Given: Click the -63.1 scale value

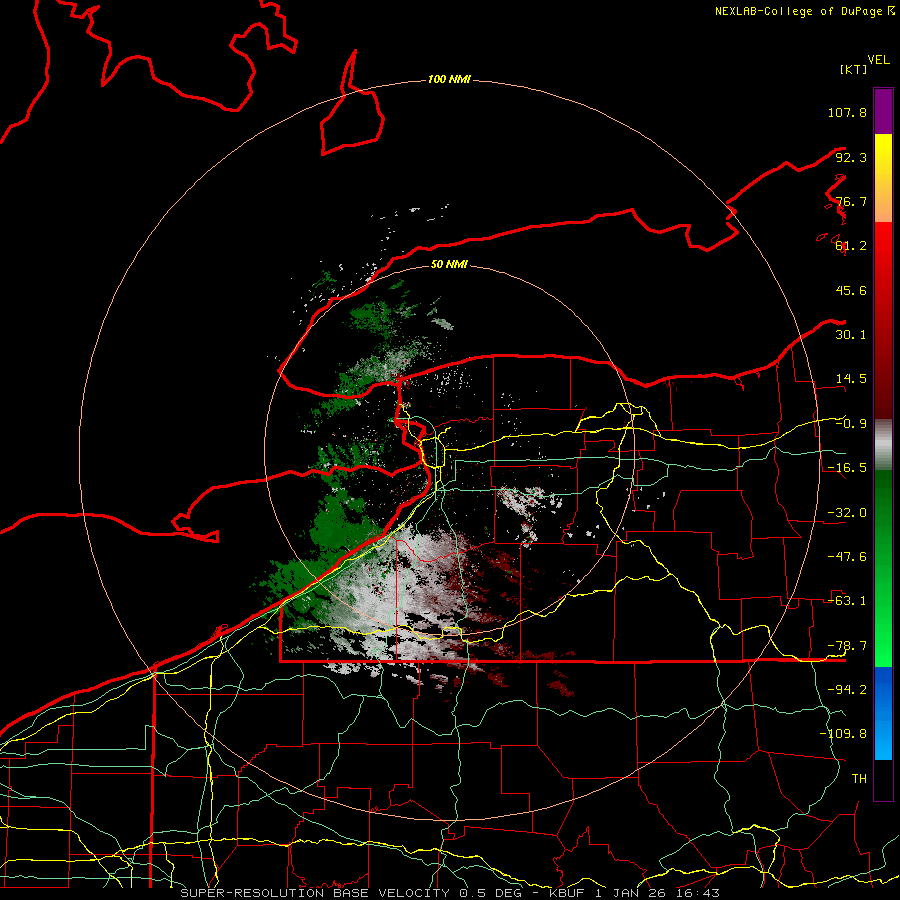Looking at the screenshot, I should pyautogui.click(x=847, y=601).
